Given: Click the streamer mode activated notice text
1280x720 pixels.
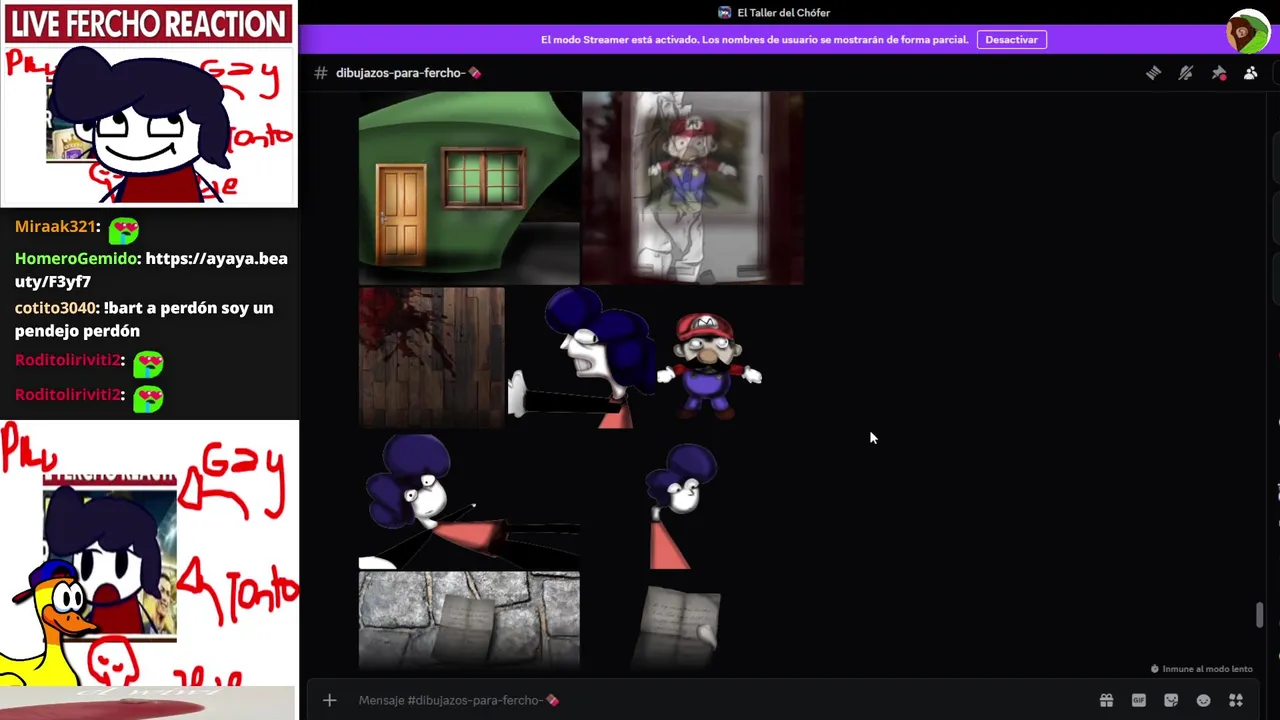Looking at the screenshot, I should point(754,40).
